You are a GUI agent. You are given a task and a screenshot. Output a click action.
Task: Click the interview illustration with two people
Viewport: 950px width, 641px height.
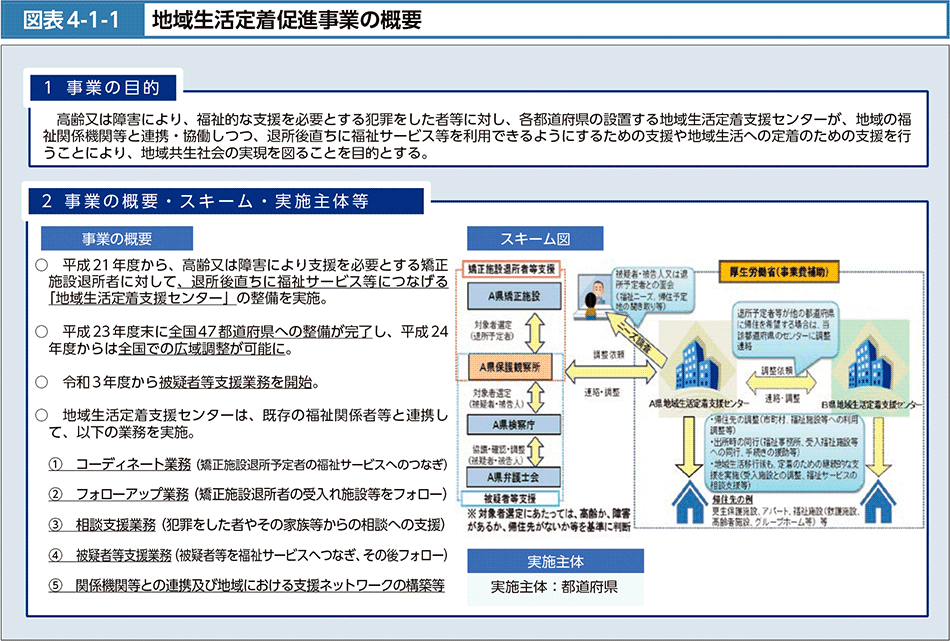coord(596,289)
